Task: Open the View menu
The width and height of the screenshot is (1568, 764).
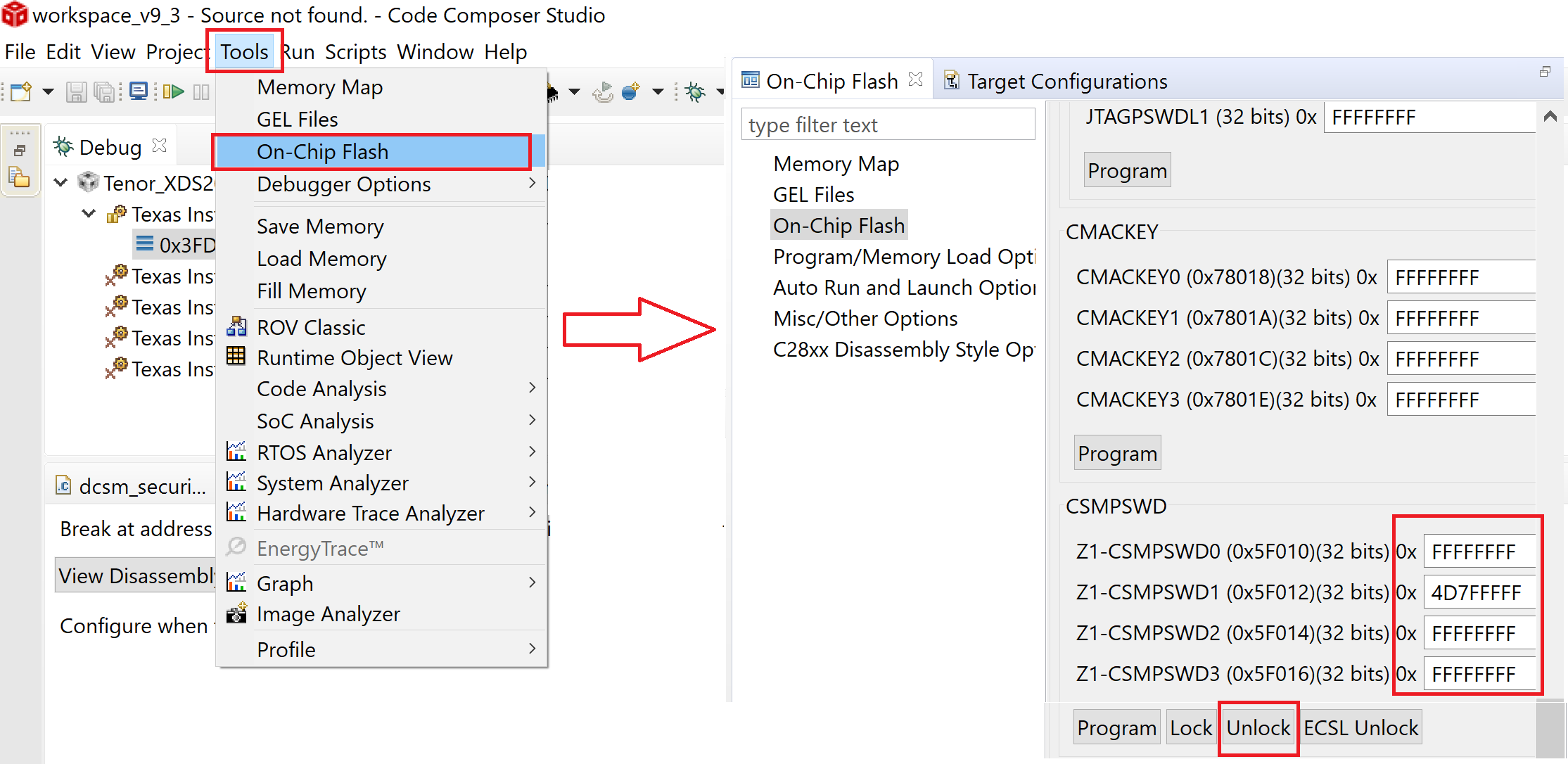Action: point(113,52)
